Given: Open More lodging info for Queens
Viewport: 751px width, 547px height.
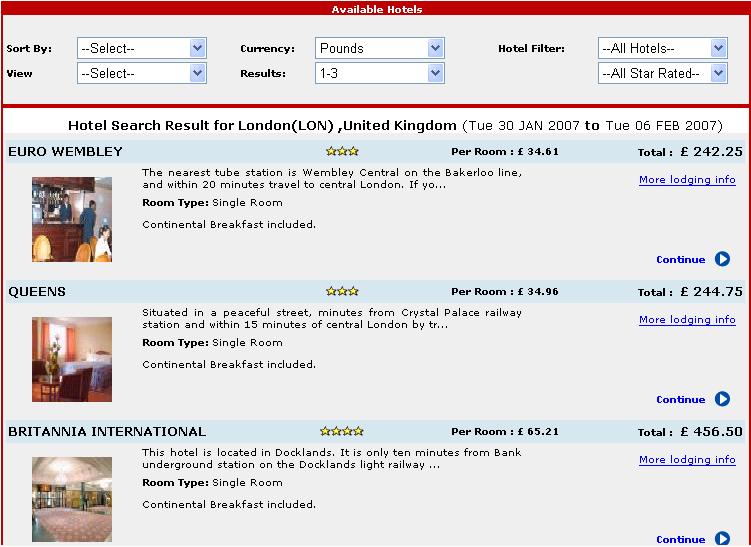Looking at the screenshot, I should pos(687,319).
